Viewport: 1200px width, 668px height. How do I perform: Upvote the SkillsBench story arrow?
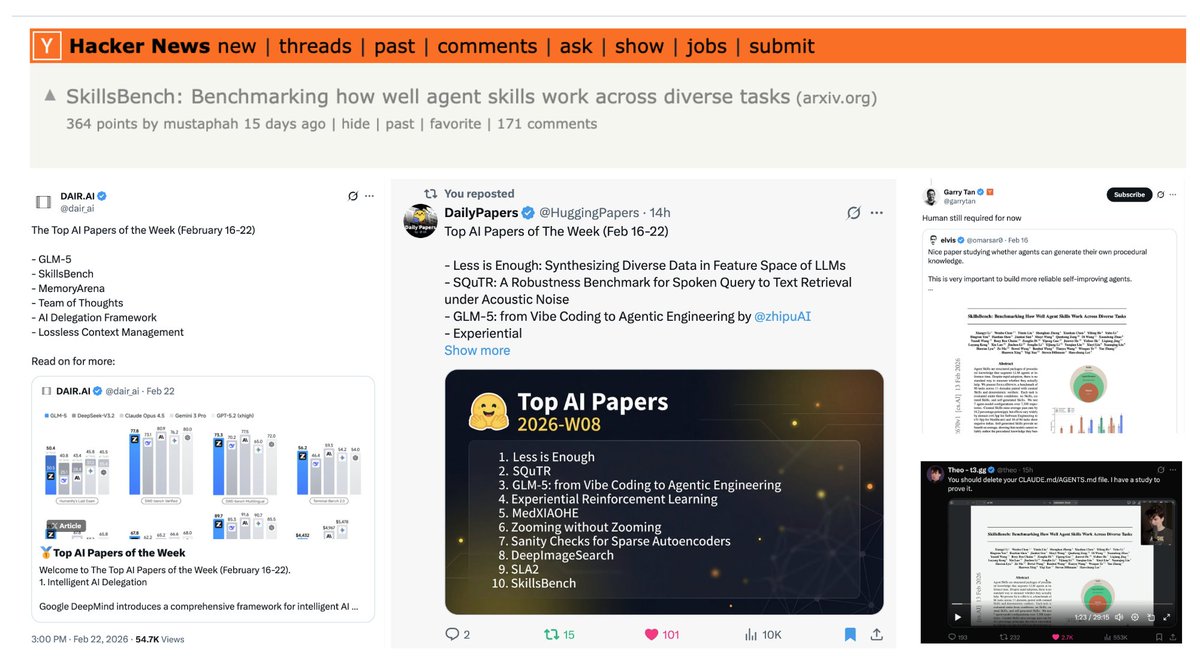[x=50, y=96]
